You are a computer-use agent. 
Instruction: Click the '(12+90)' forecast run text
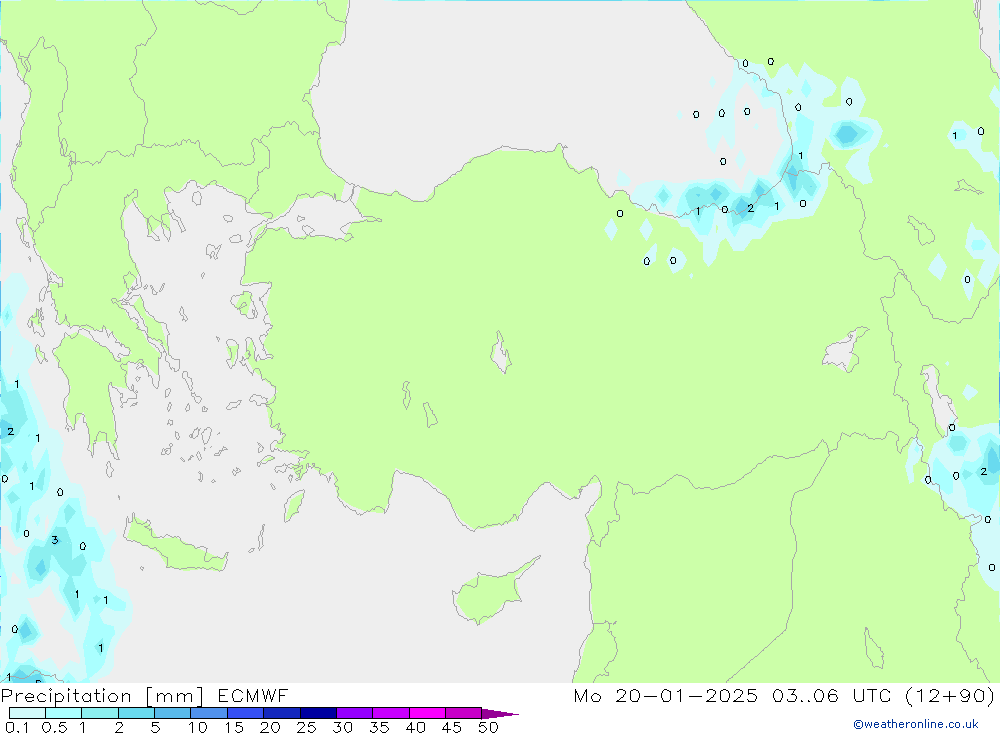pos(950,695)
